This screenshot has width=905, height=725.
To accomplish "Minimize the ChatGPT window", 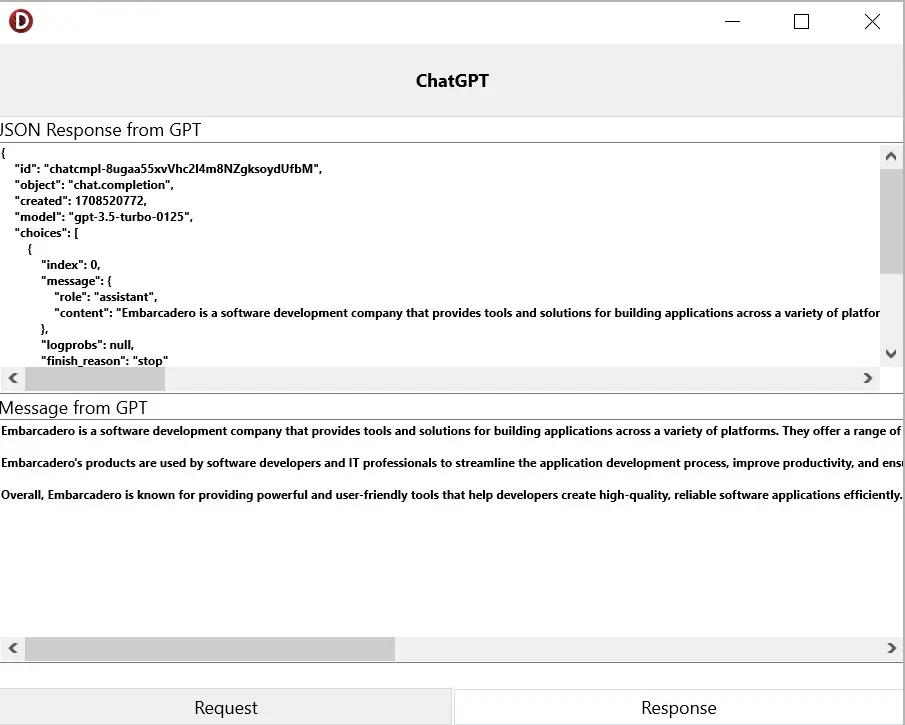I will 733,22.
